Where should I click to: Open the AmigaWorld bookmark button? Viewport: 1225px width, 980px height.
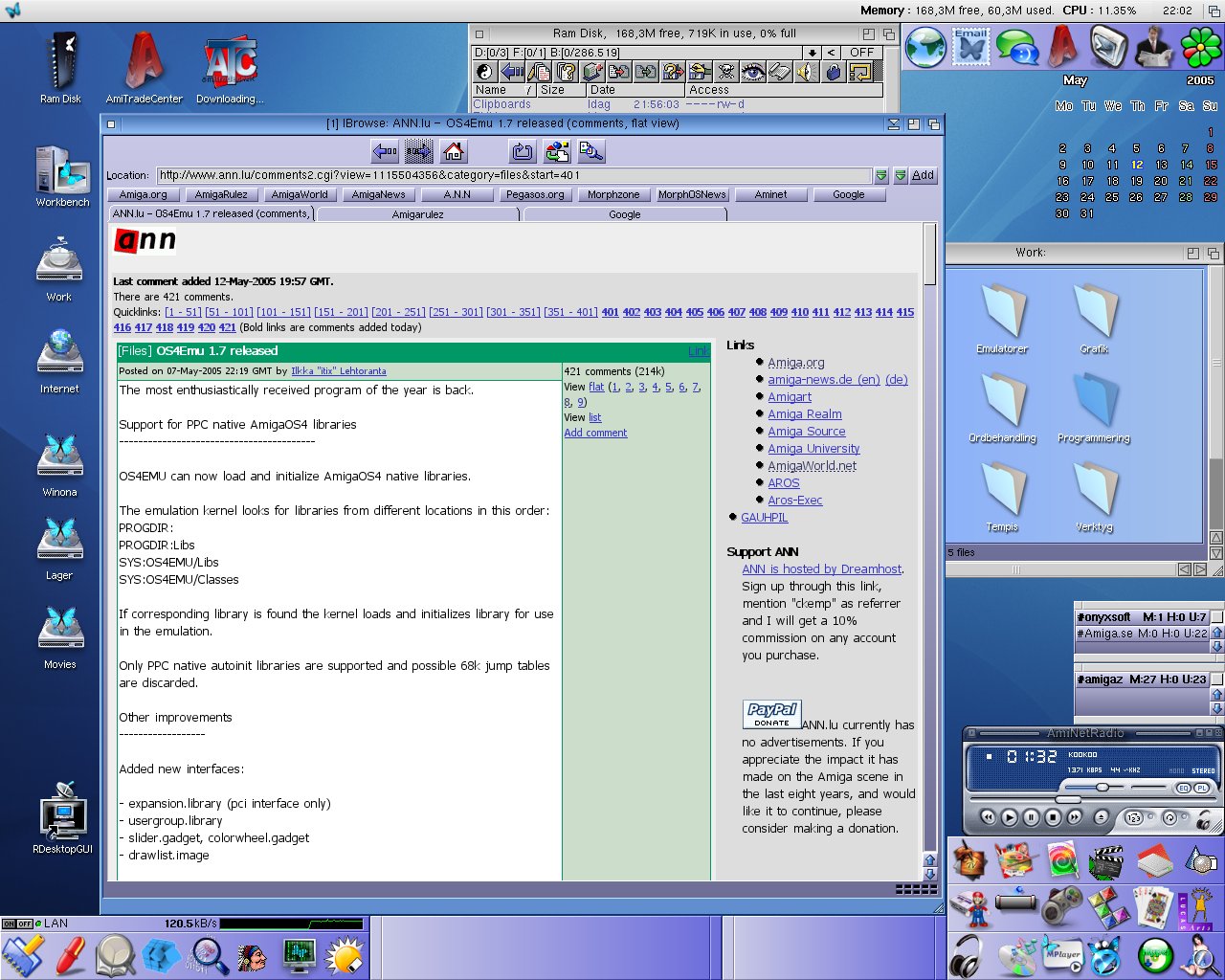pos(300,194)
